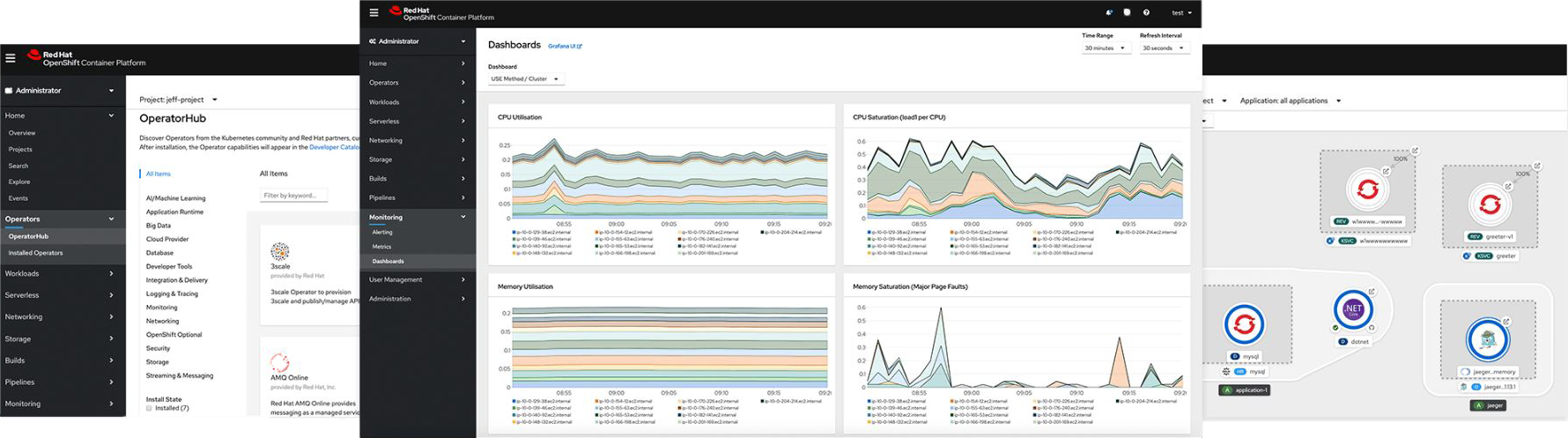Click Filter by keyword input field

point(293,195)
